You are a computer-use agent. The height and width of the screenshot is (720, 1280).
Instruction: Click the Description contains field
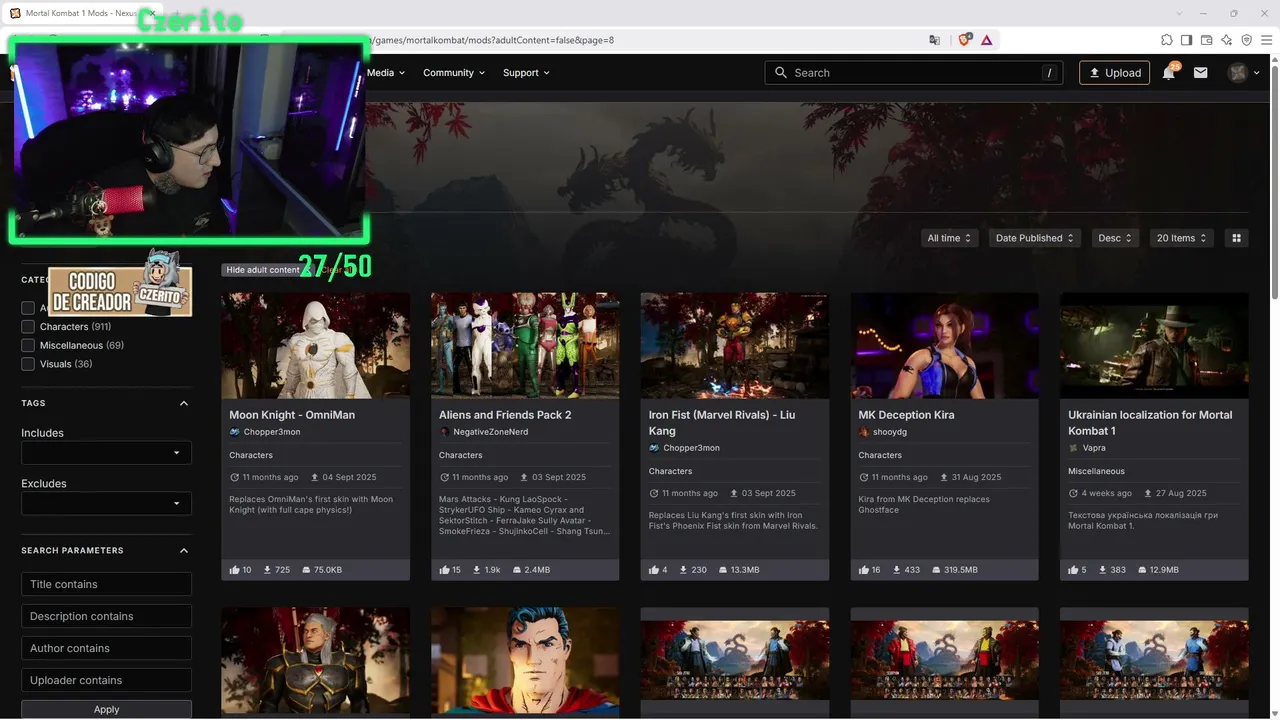tap(106, 616)
